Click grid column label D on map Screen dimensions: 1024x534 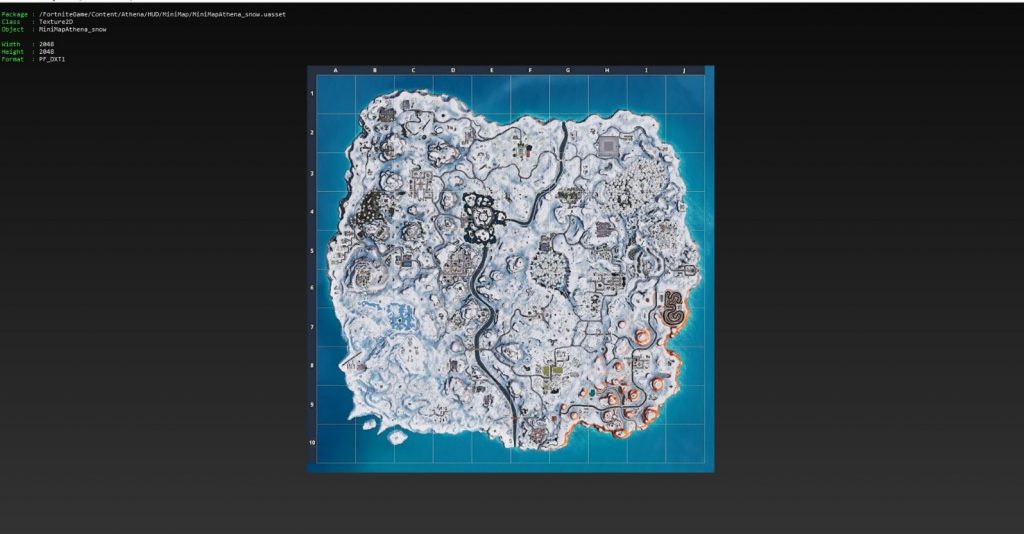453,71
